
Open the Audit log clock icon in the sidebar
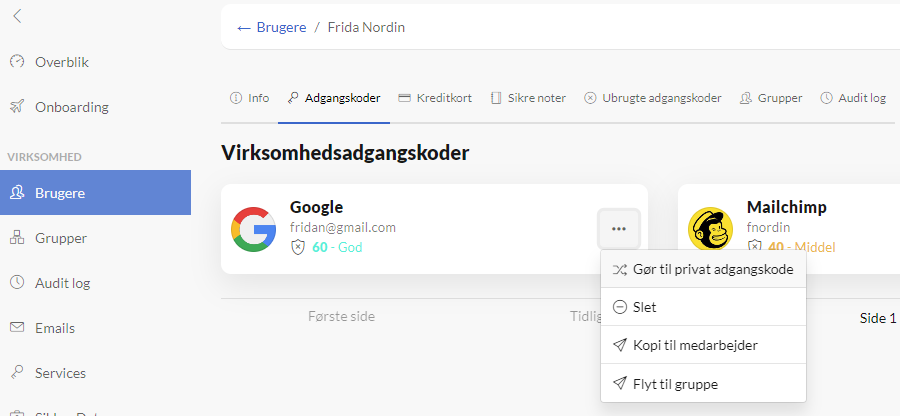coord(17,282)
